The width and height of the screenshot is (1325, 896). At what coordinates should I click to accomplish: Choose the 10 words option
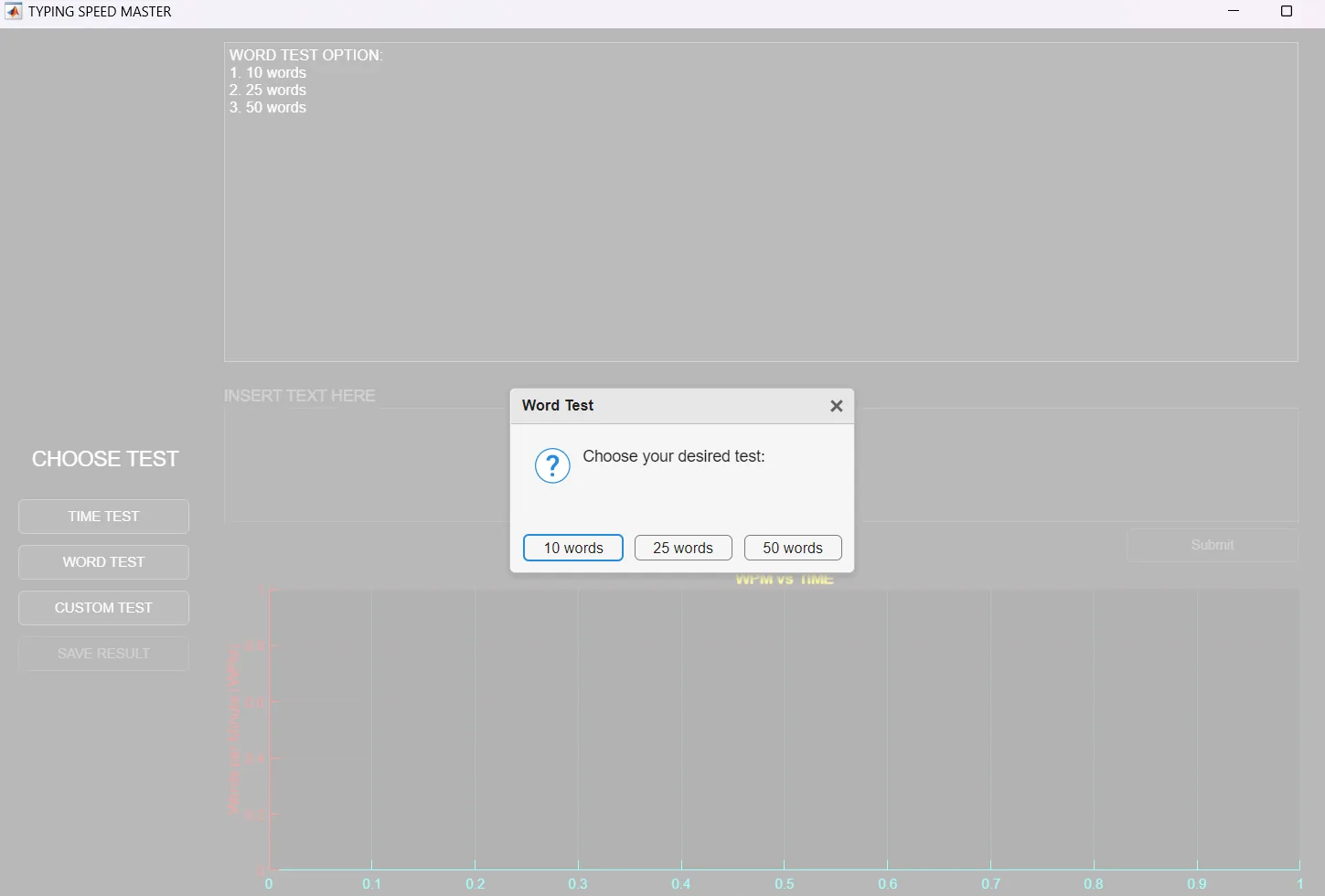tap(573, 548)
